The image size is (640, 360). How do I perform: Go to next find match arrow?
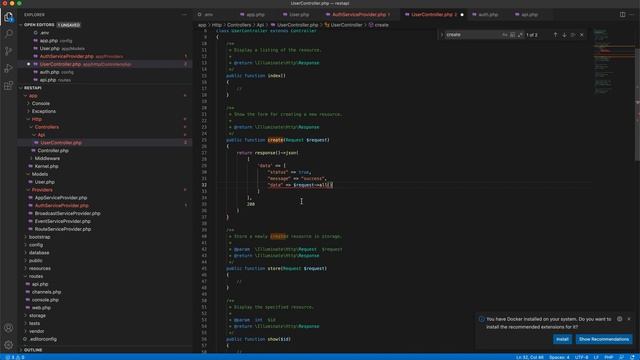pos(564,35)
